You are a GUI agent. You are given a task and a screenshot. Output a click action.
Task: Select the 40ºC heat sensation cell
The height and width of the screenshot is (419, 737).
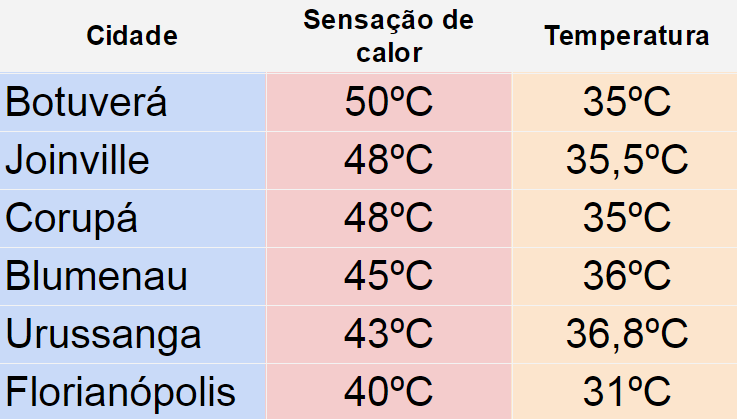coord(389,391)
